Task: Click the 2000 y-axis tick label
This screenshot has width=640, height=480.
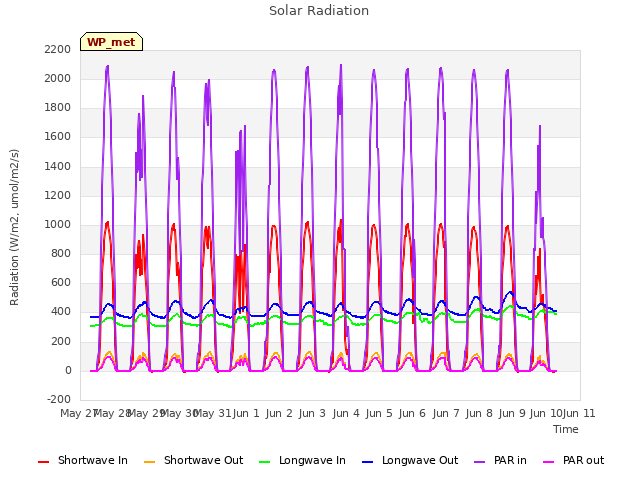Action: click(58, 78)
